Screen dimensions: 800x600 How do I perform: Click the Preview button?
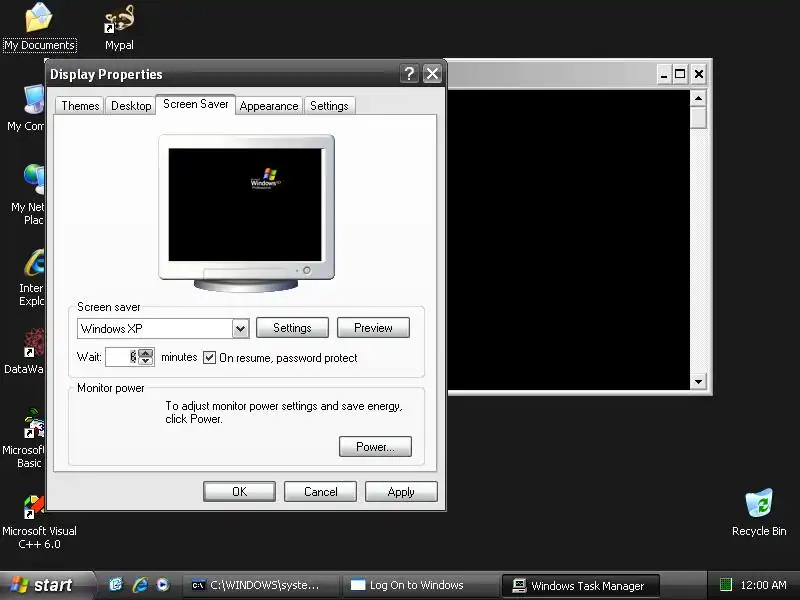[x=373, y=328]
